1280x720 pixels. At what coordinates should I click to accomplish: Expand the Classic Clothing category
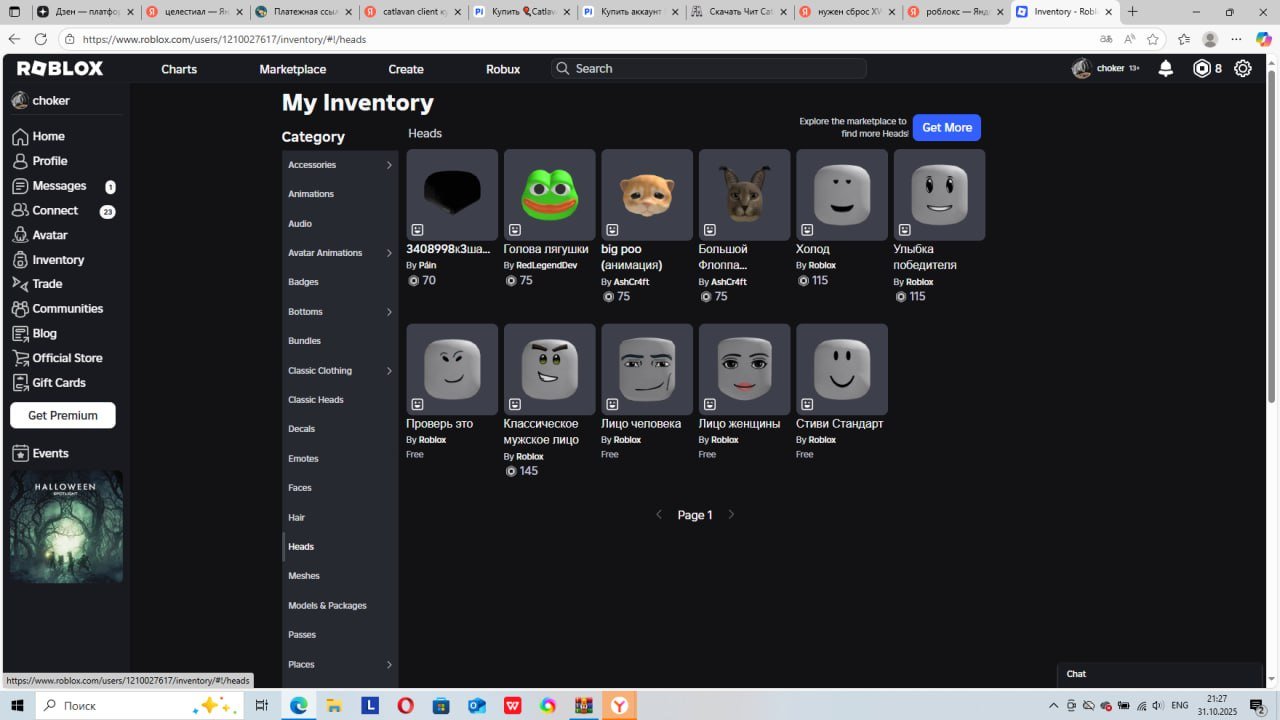[340, 371]
